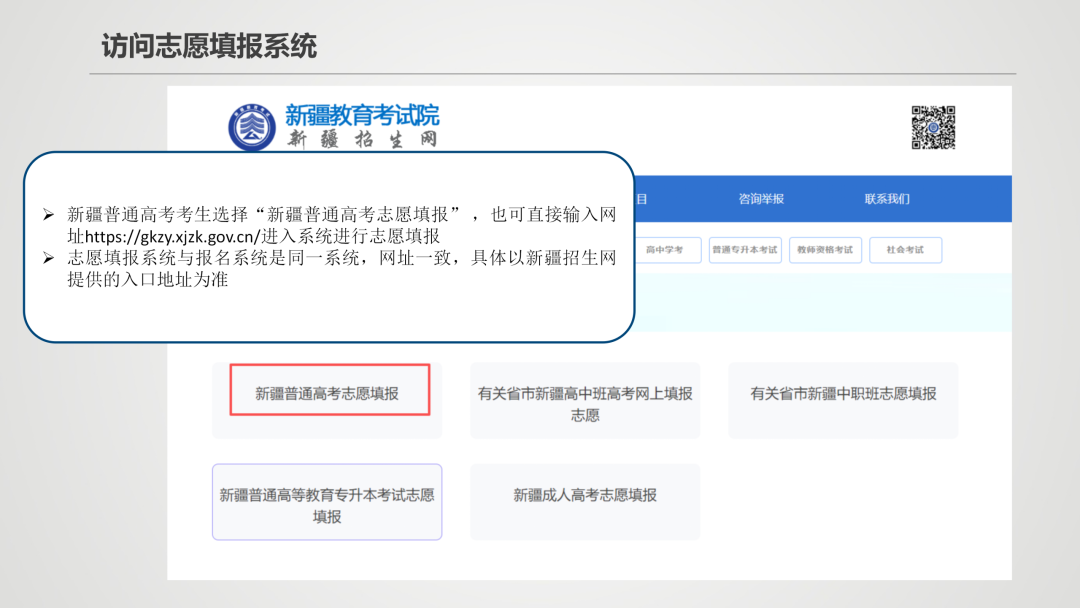The width and height of the screenshot is (1080, 608).
Task: Select the 社会考试 tab
Action: pos(905,250)
